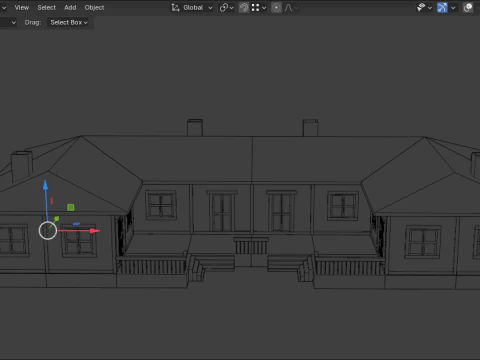Open the Select menu

(46, 7)
